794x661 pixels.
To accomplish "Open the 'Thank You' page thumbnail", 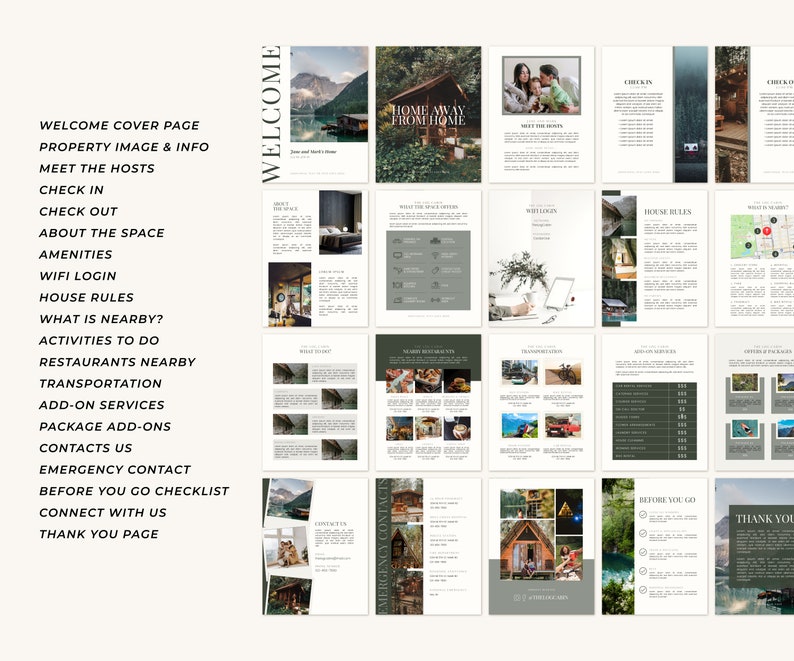I will tap(755, 547).
